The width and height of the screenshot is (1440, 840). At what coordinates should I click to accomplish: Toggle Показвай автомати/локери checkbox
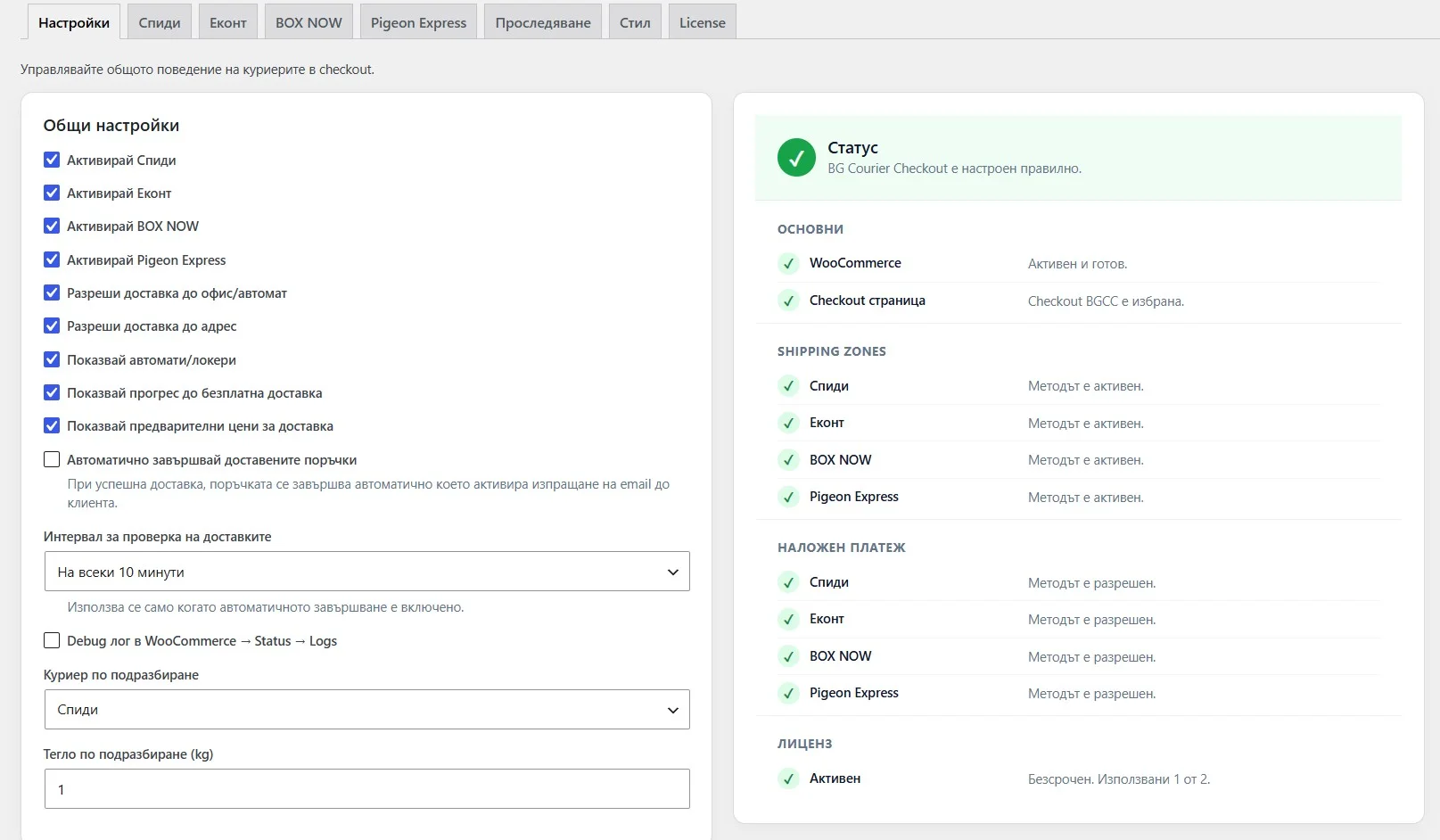pyautogui.click(x=52, y=359)
